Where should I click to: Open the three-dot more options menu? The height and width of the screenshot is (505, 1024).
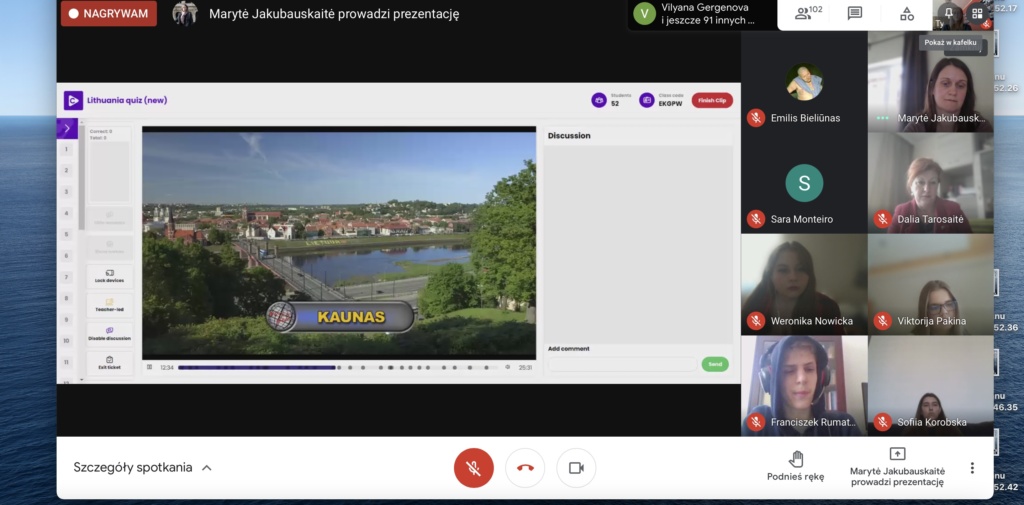click(x=972, y=468)
